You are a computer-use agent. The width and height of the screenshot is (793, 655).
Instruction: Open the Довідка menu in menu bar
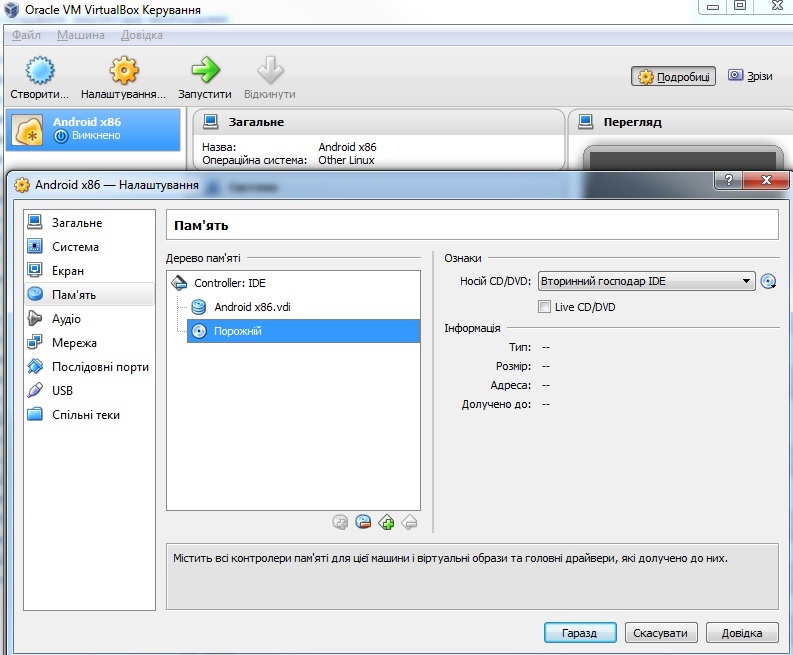[142, 35]
